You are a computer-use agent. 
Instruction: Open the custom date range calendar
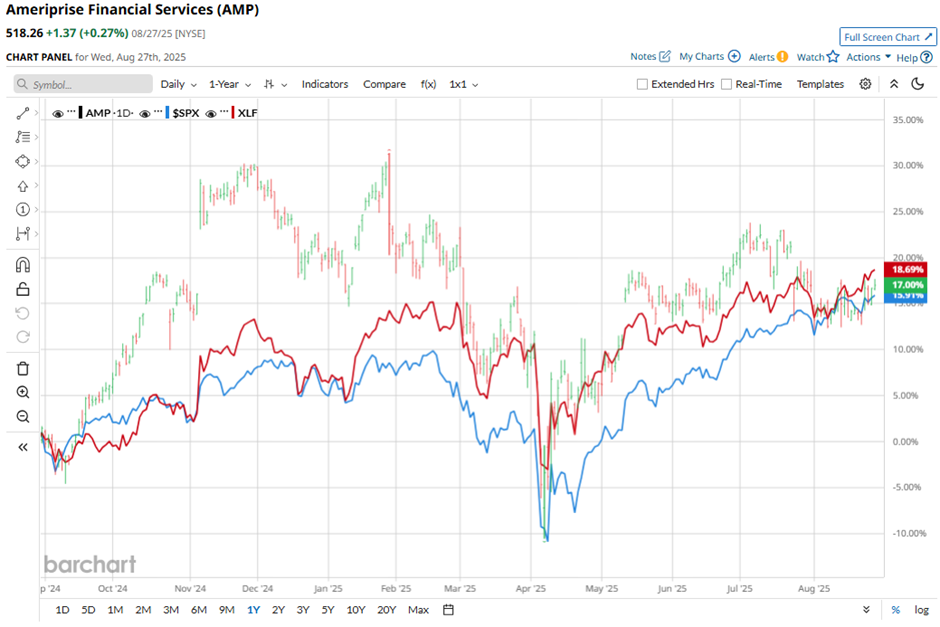448,610
